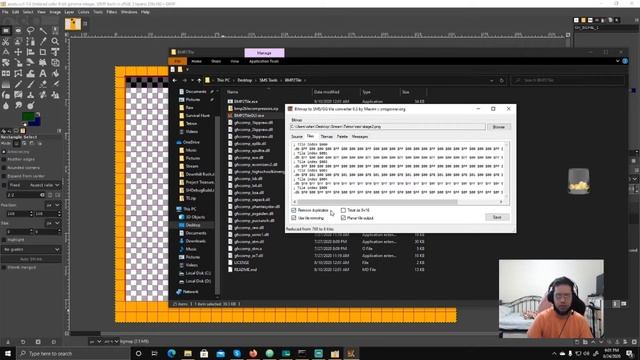This screenshot has width=640, height=360.
Task: Click Explorer back navigation arrow
Action: coord(175,80)
